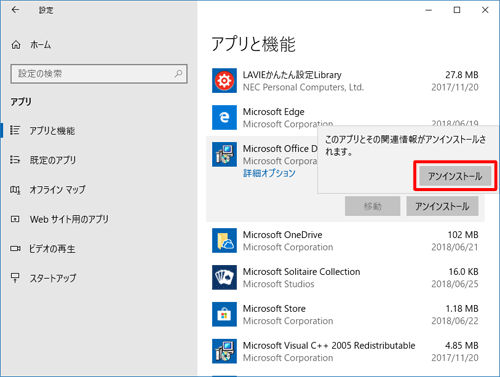The width and height of the screenshot is (500, 377).
Task: Close the 設定 window
Action: pos(485,10)
